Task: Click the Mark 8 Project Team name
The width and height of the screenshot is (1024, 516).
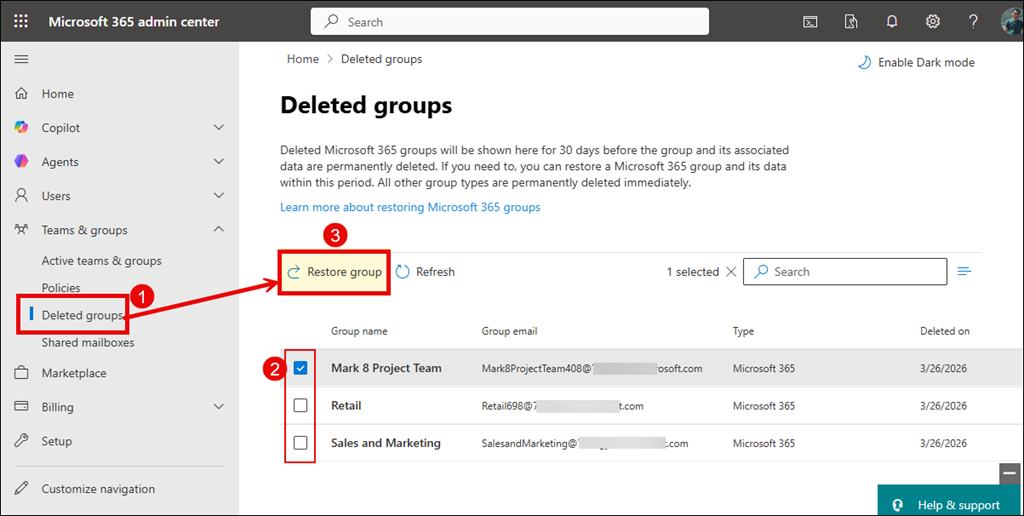Action: pos(386,368)
